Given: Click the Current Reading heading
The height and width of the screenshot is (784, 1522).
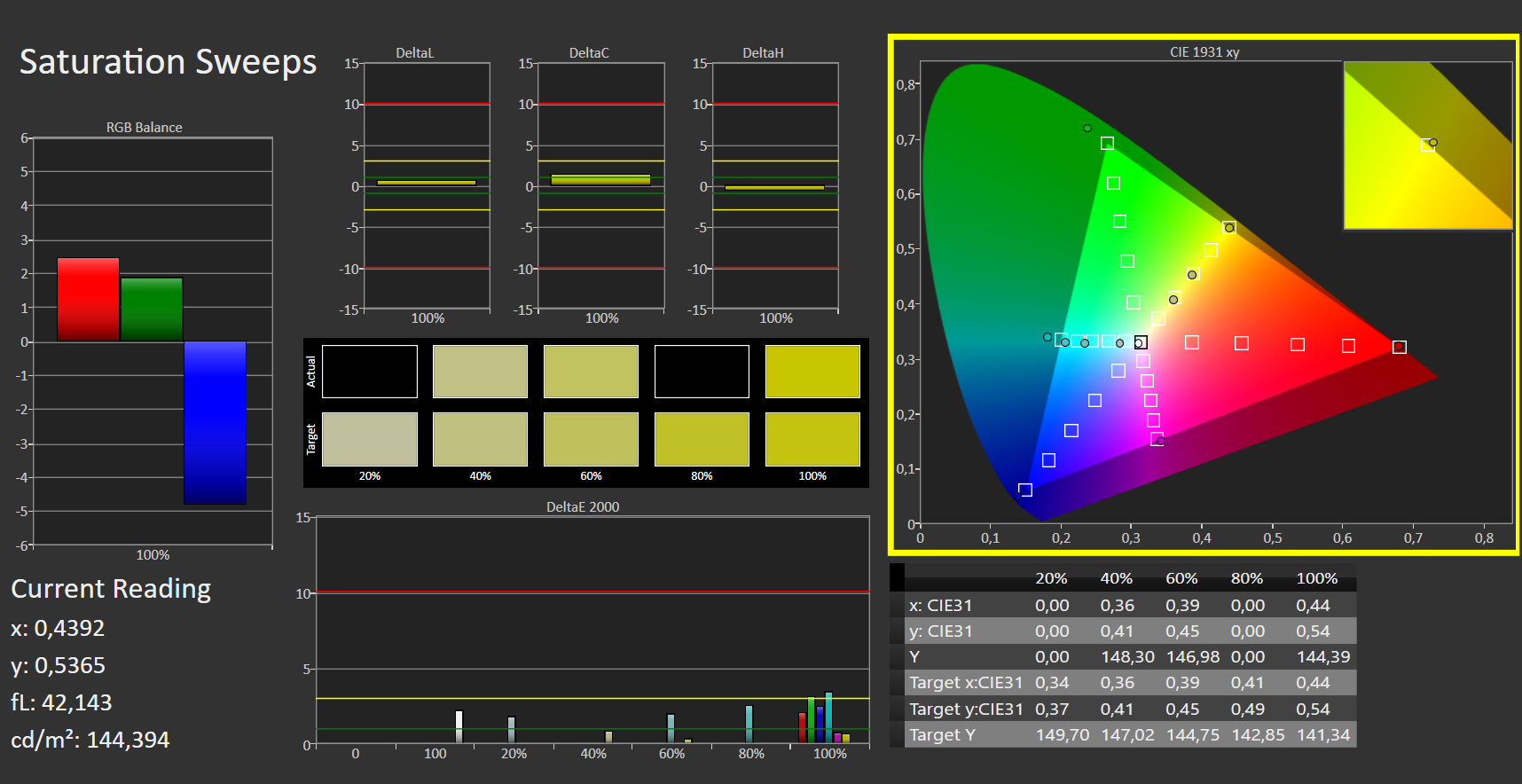Looking at the screenshot, I should pos(111,589).
